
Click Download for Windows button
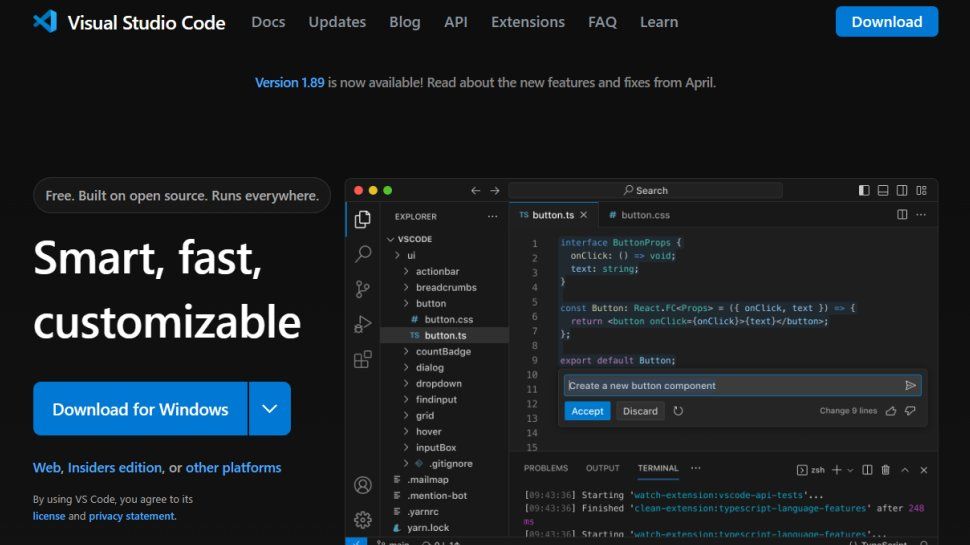140,408
